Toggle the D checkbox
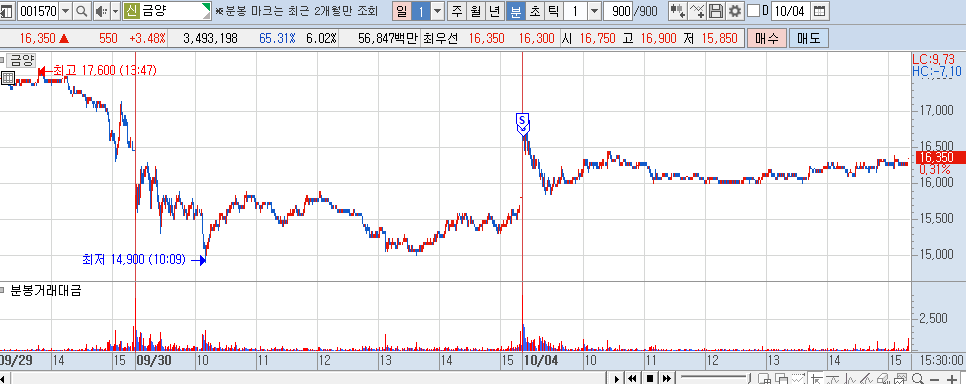This screenshot has height=384, width=966. (x=753, y=10)
